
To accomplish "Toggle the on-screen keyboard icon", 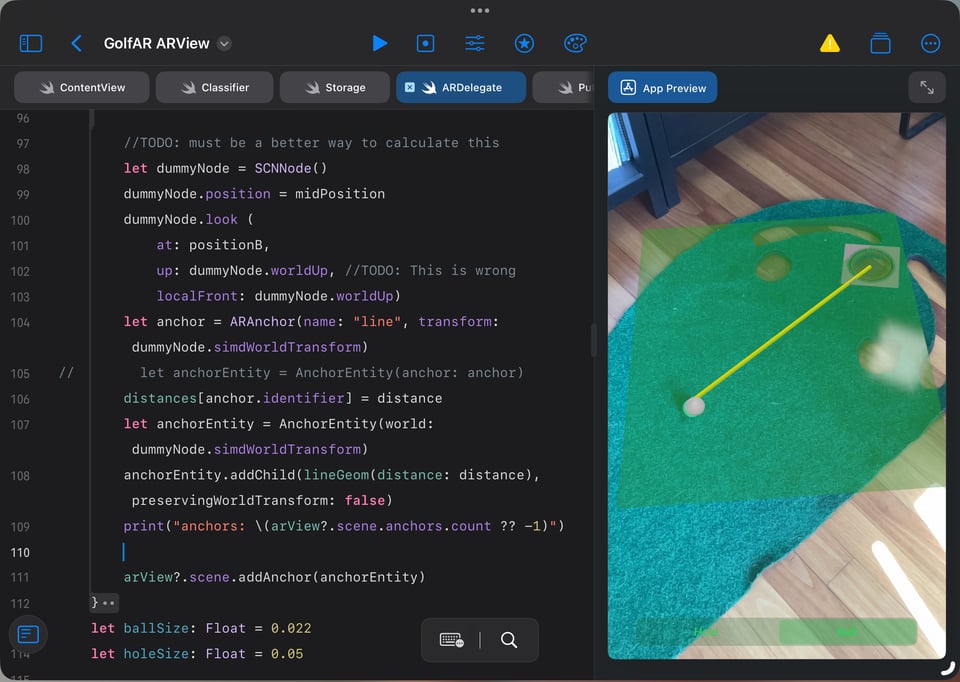I will [x=451, y=640].
